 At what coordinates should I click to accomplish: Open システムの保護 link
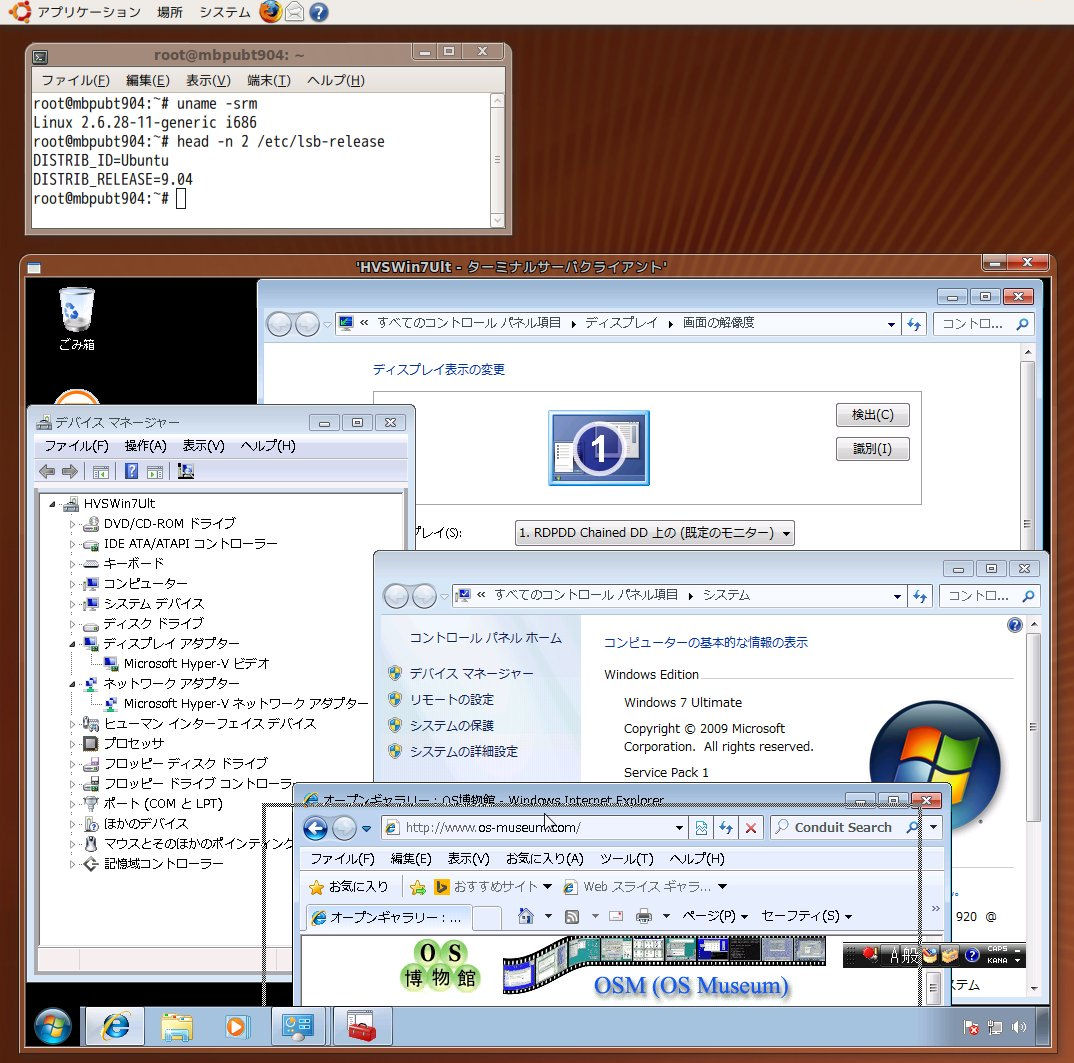pos(451,725)
